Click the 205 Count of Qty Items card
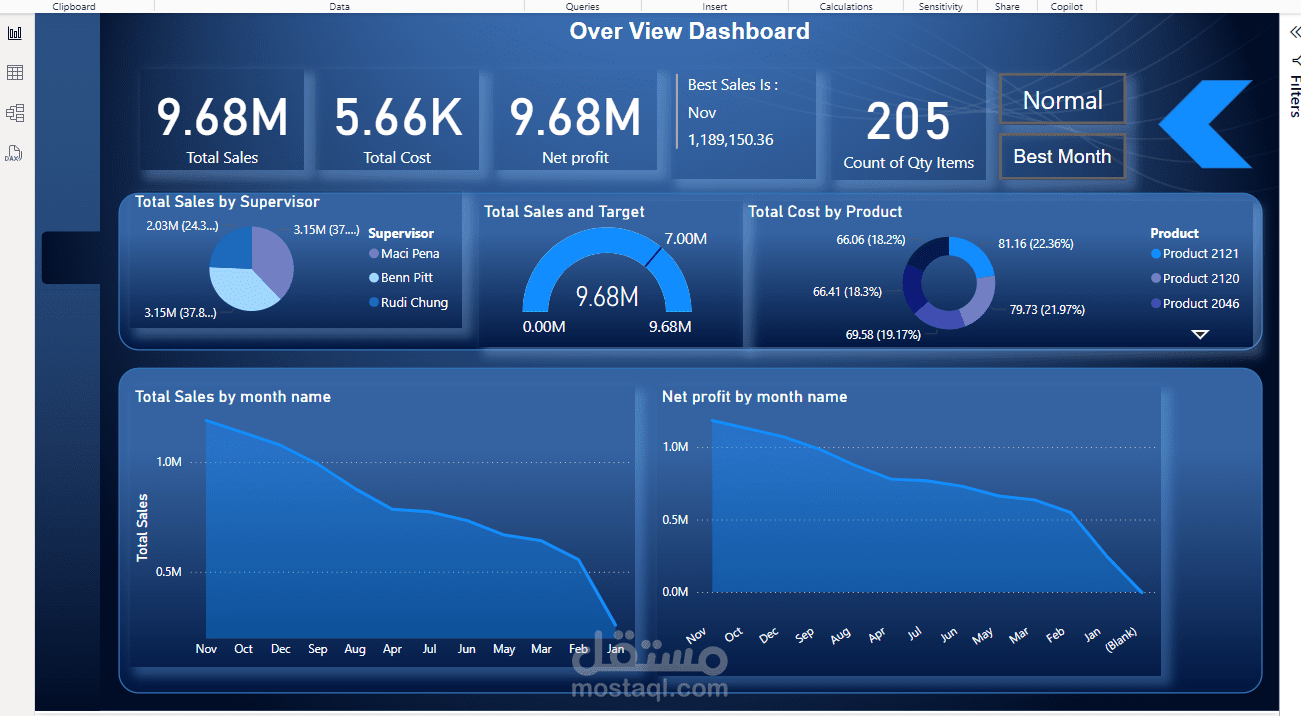This screenshot has width=1301, height=716. (908, 126)
